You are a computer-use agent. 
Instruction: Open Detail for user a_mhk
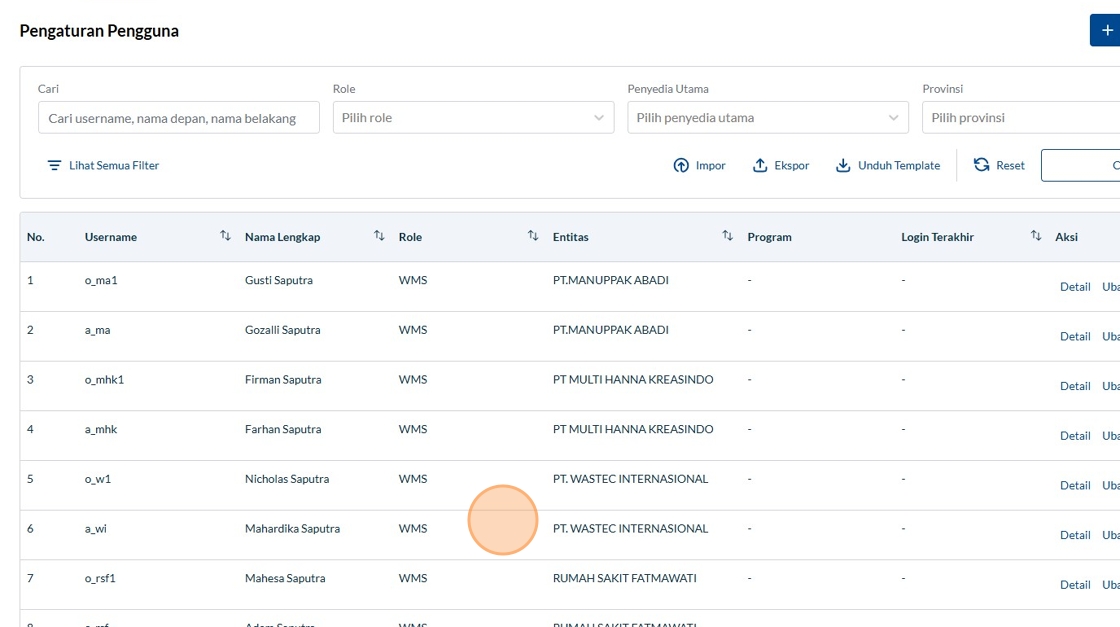(1074, 436)
